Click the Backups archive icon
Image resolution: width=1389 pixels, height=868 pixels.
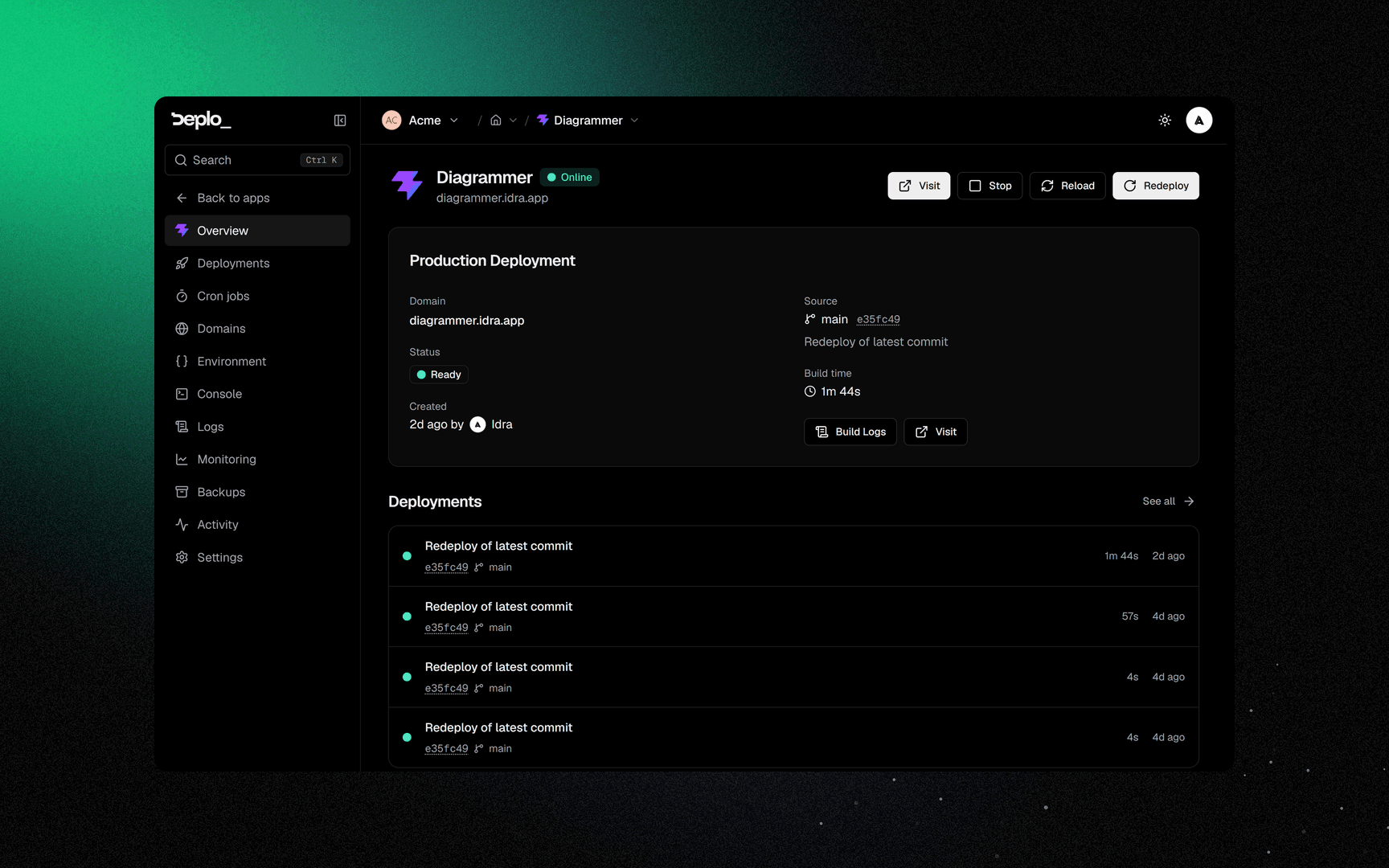(x=182, y=492)
